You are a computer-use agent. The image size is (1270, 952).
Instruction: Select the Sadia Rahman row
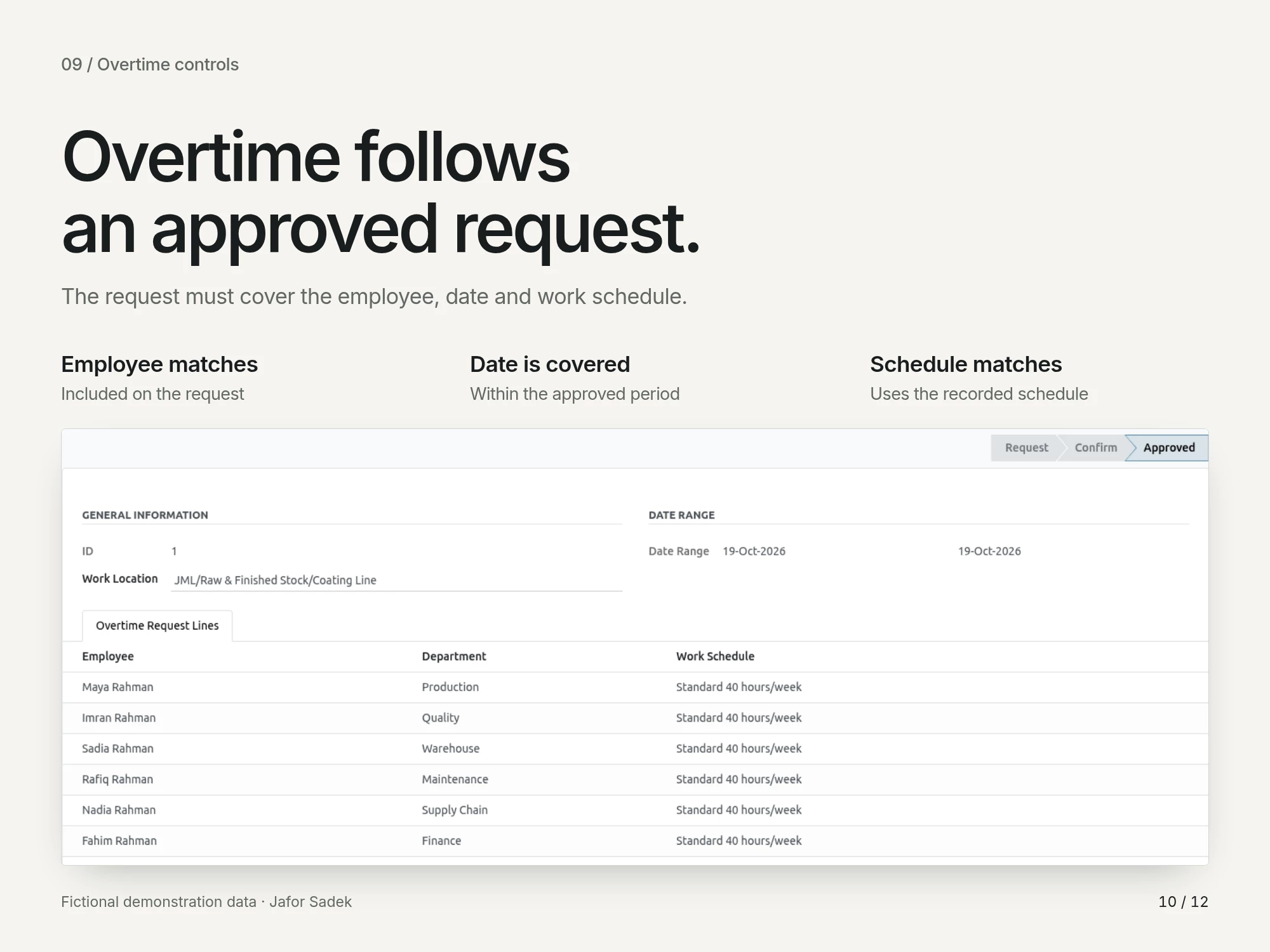(x=635, y=749)
